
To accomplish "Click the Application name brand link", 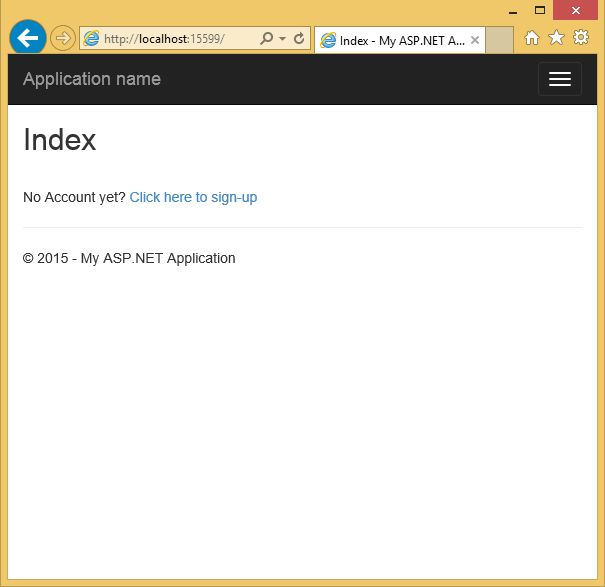I will tap(92, 79).
